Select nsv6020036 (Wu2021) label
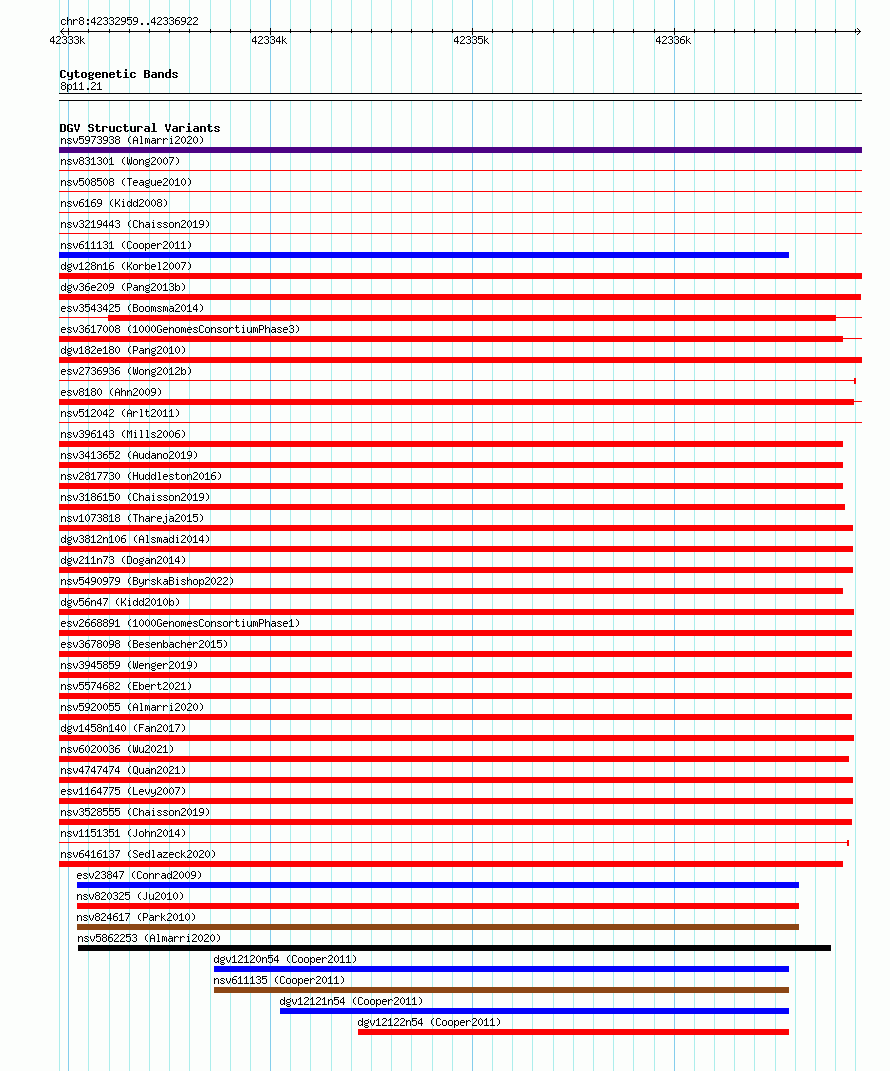The image size is (890, 1071). 117,749
